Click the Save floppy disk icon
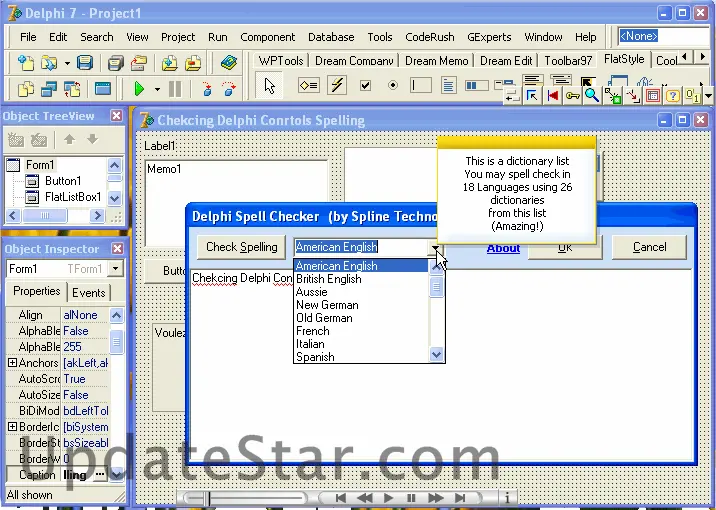Viewport: 716px width, 510px height. pyautogui.click(x=85, y=62)
